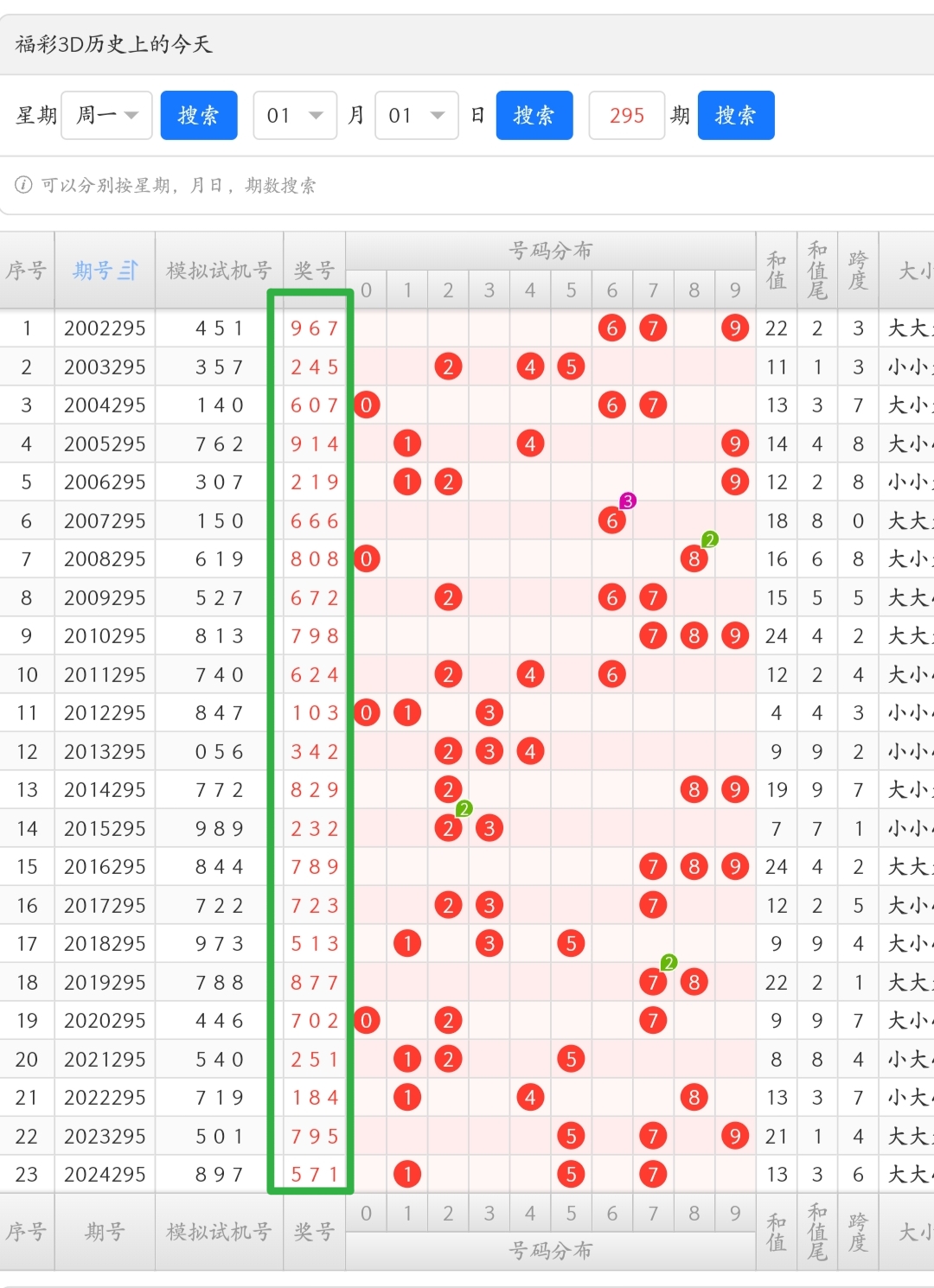This screenshot has width=934, height=1288.
Task: Expand the month dropdown before 月
Action: (295, 115)
